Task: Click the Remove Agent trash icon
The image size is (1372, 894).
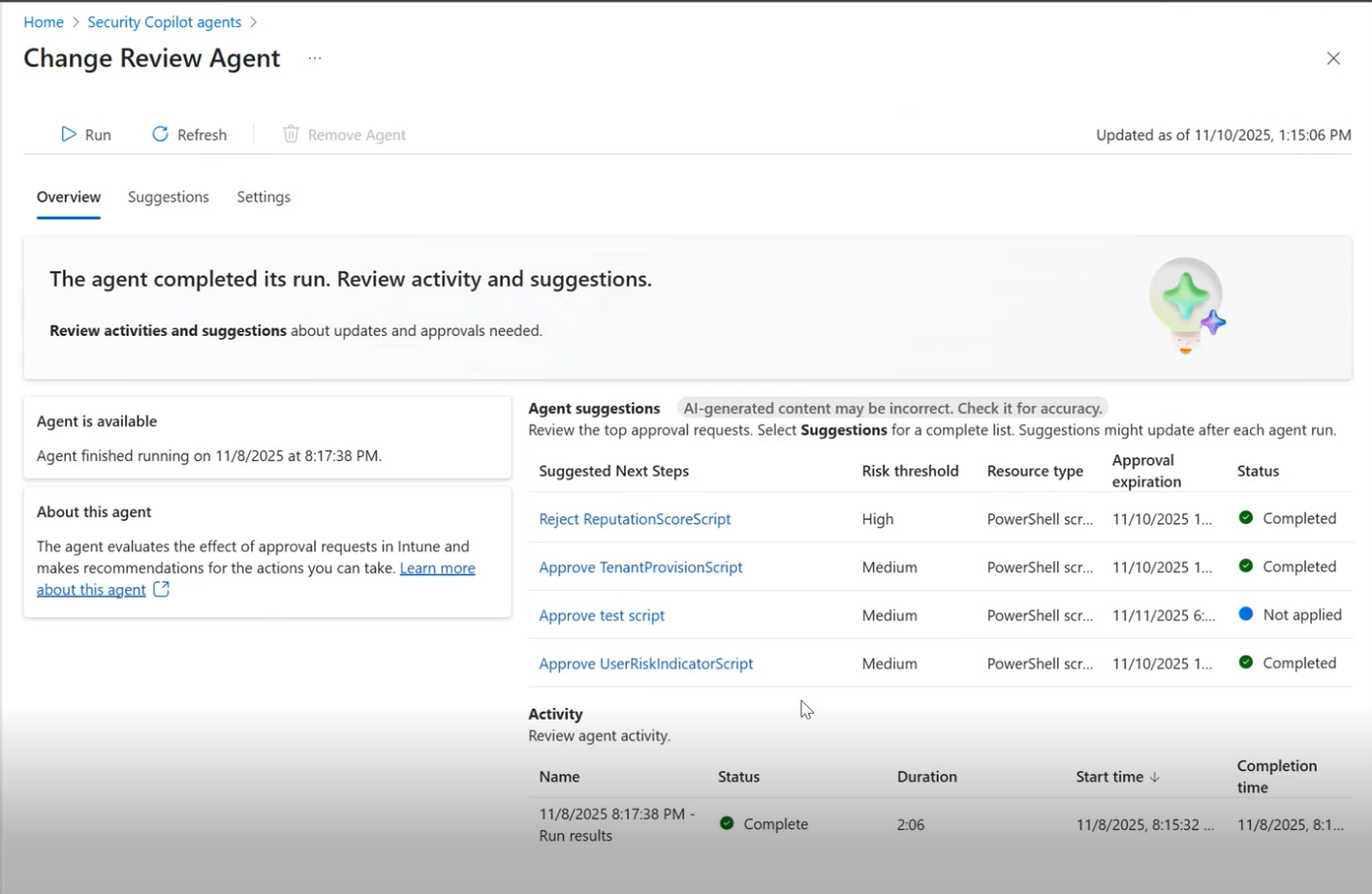Action: pos(291,135)
